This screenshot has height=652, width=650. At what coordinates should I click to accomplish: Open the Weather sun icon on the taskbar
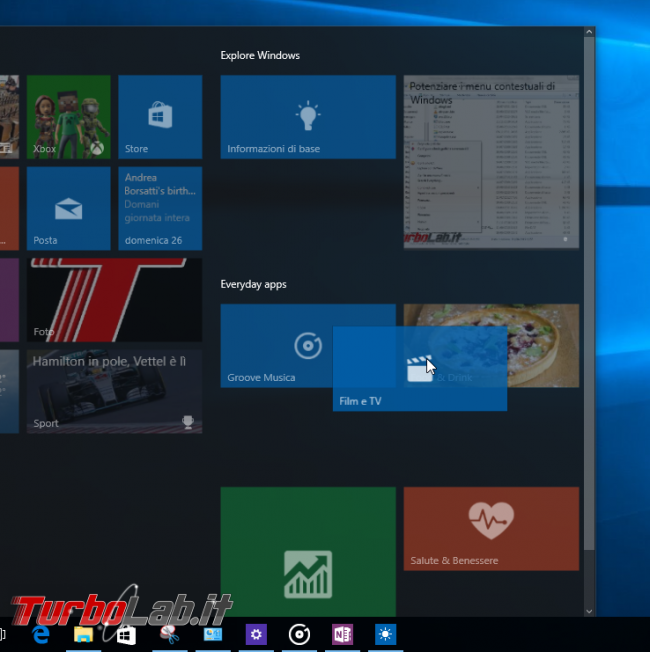[386, 635]
